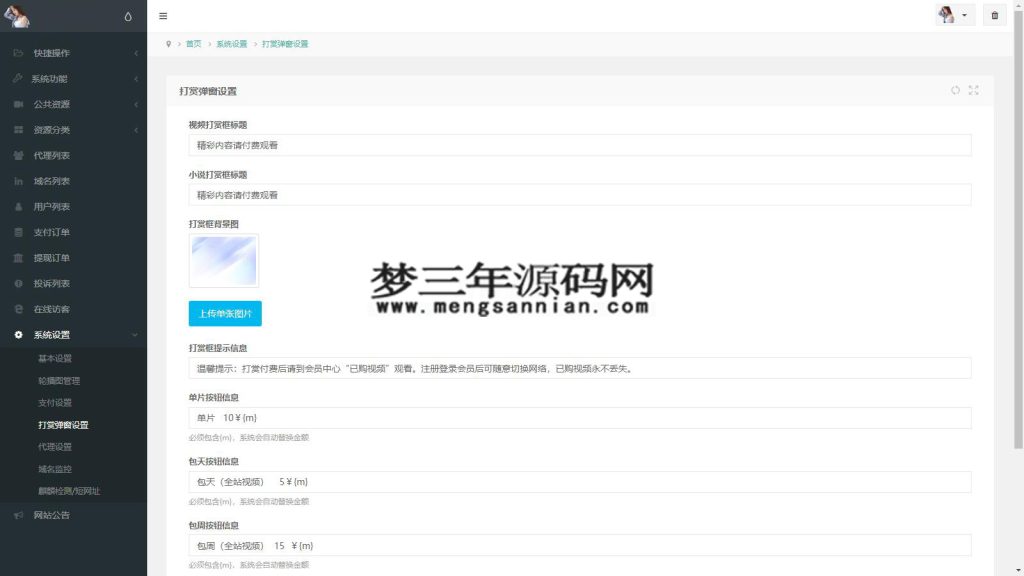Click the gear icon next to 系统设置

15,335
